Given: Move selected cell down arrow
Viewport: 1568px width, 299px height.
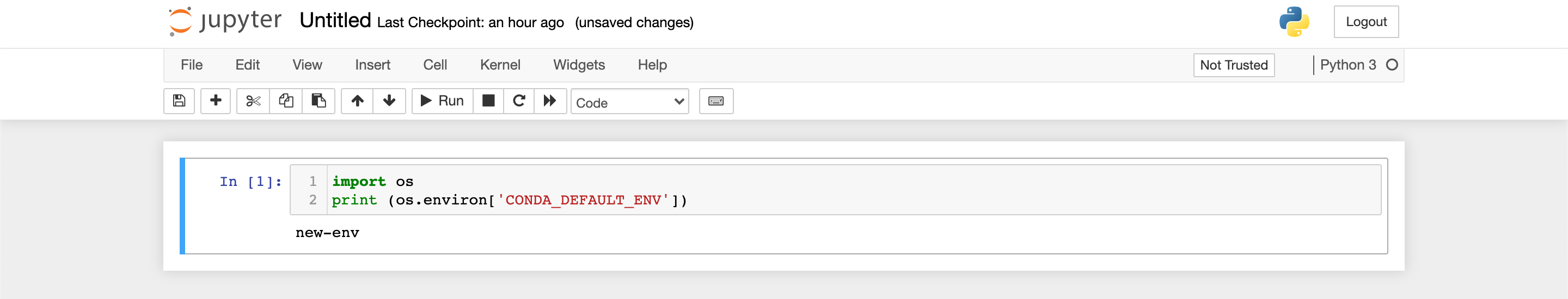Looking at the screenshot, I should (390, 101).
